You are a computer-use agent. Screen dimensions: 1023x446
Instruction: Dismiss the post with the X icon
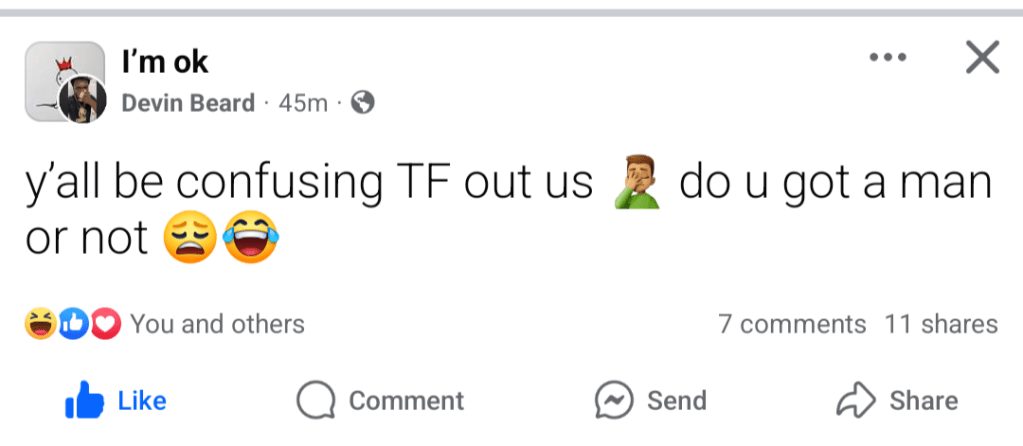(982, 58)
